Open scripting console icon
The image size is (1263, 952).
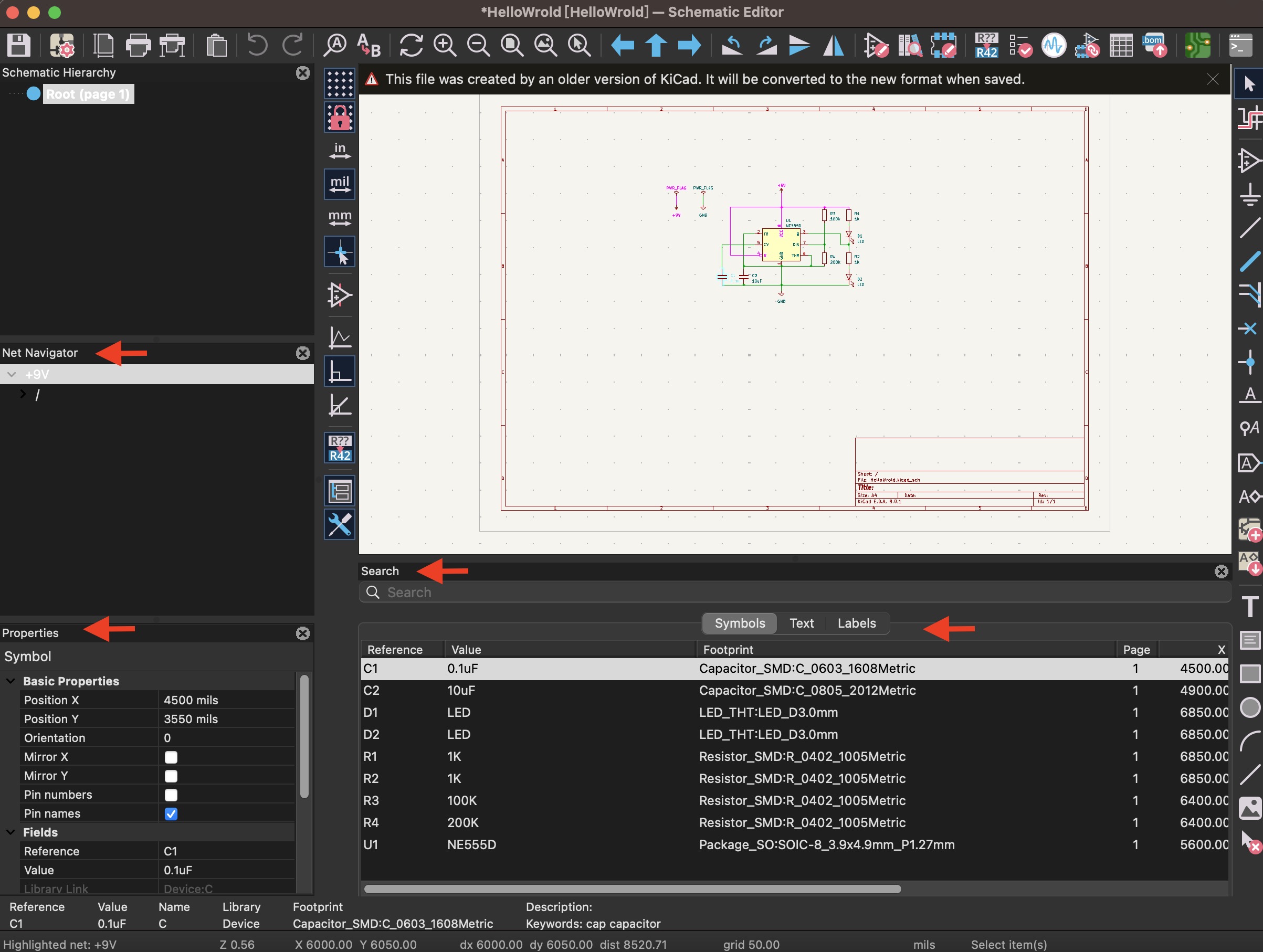(x=1240, y=45)
